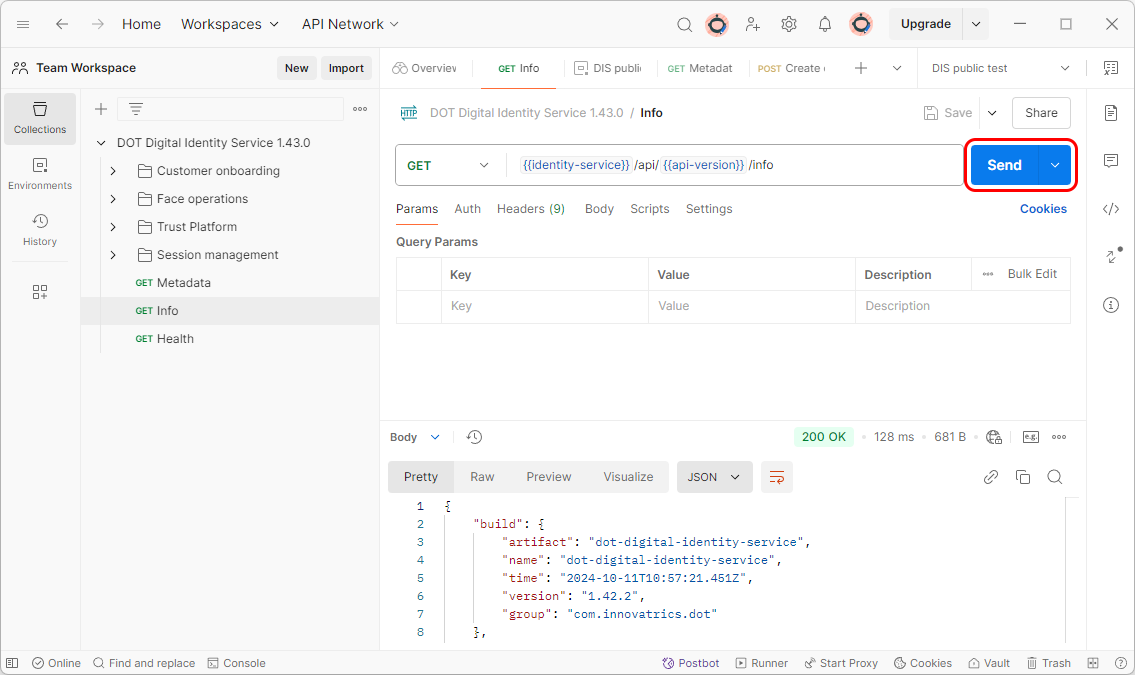
Task: Open the Cookies link under Send
Action: tap(1043, 209)
